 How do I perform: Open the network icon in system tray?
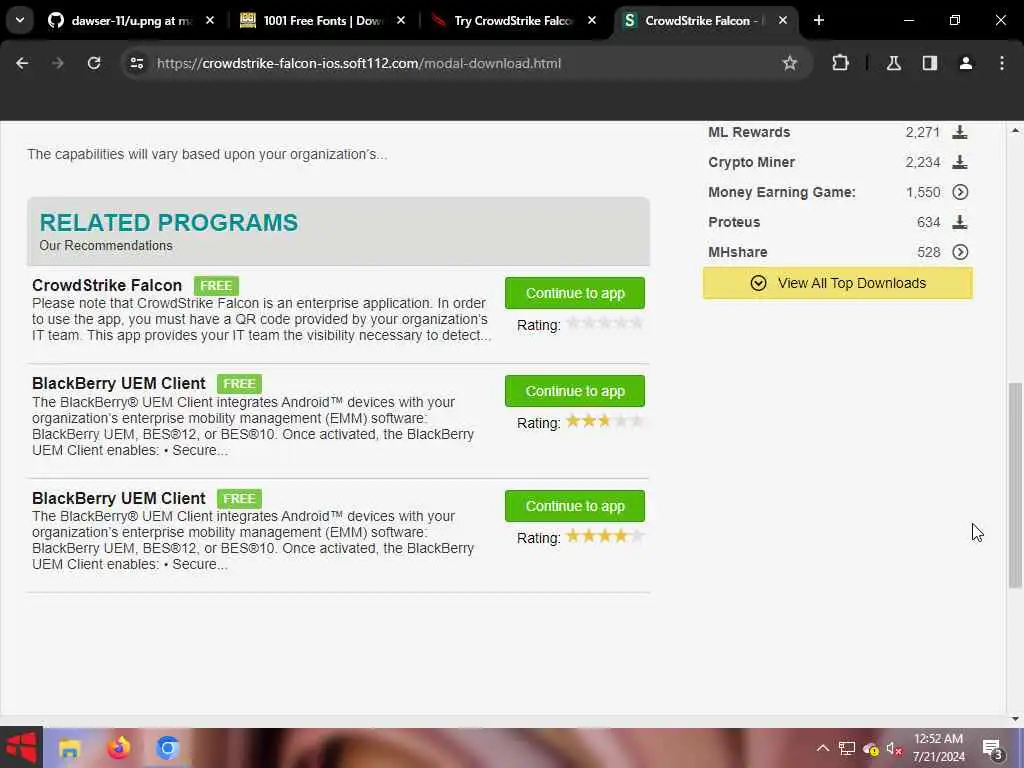[847, 748]
